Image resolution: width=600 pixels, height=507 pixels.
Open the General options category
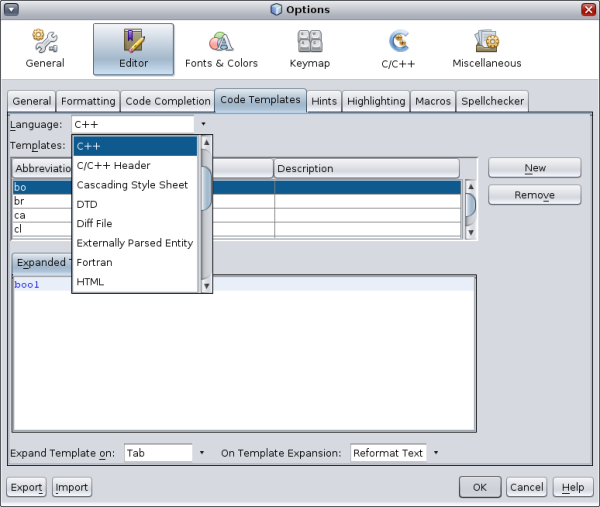coord(45,49)
